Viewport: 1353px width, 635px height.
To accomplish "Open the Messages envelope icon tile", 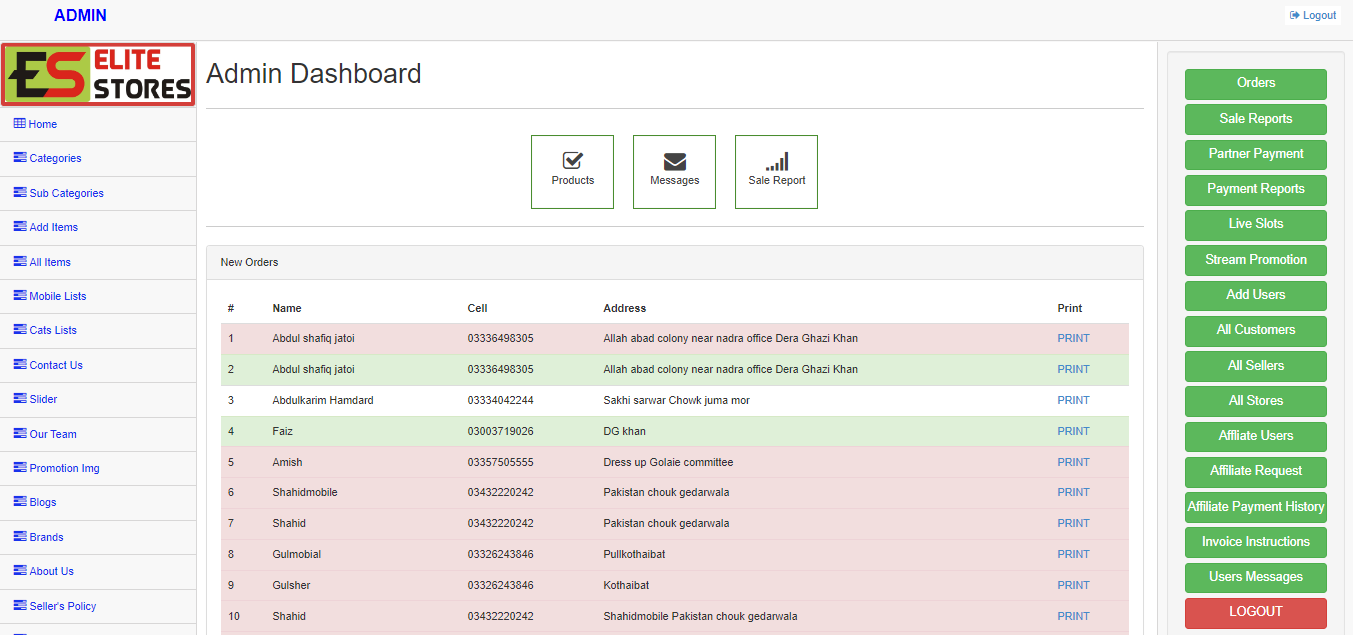I will pyautogui.click(x=674, y=161).
